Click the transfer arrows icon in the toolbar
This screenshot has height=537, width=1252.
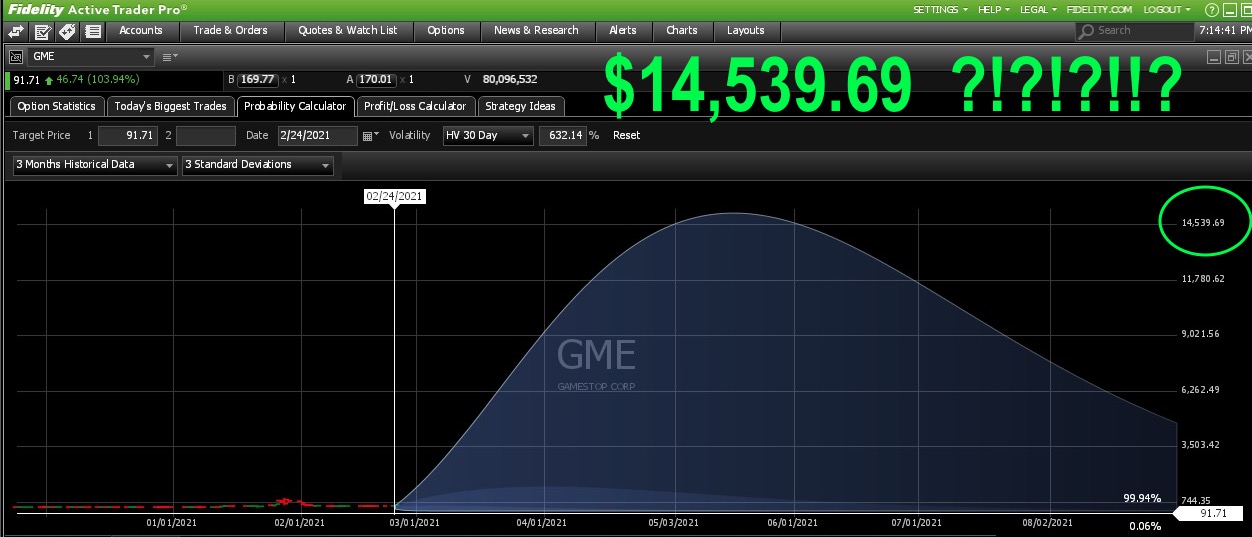coord(17,31)
